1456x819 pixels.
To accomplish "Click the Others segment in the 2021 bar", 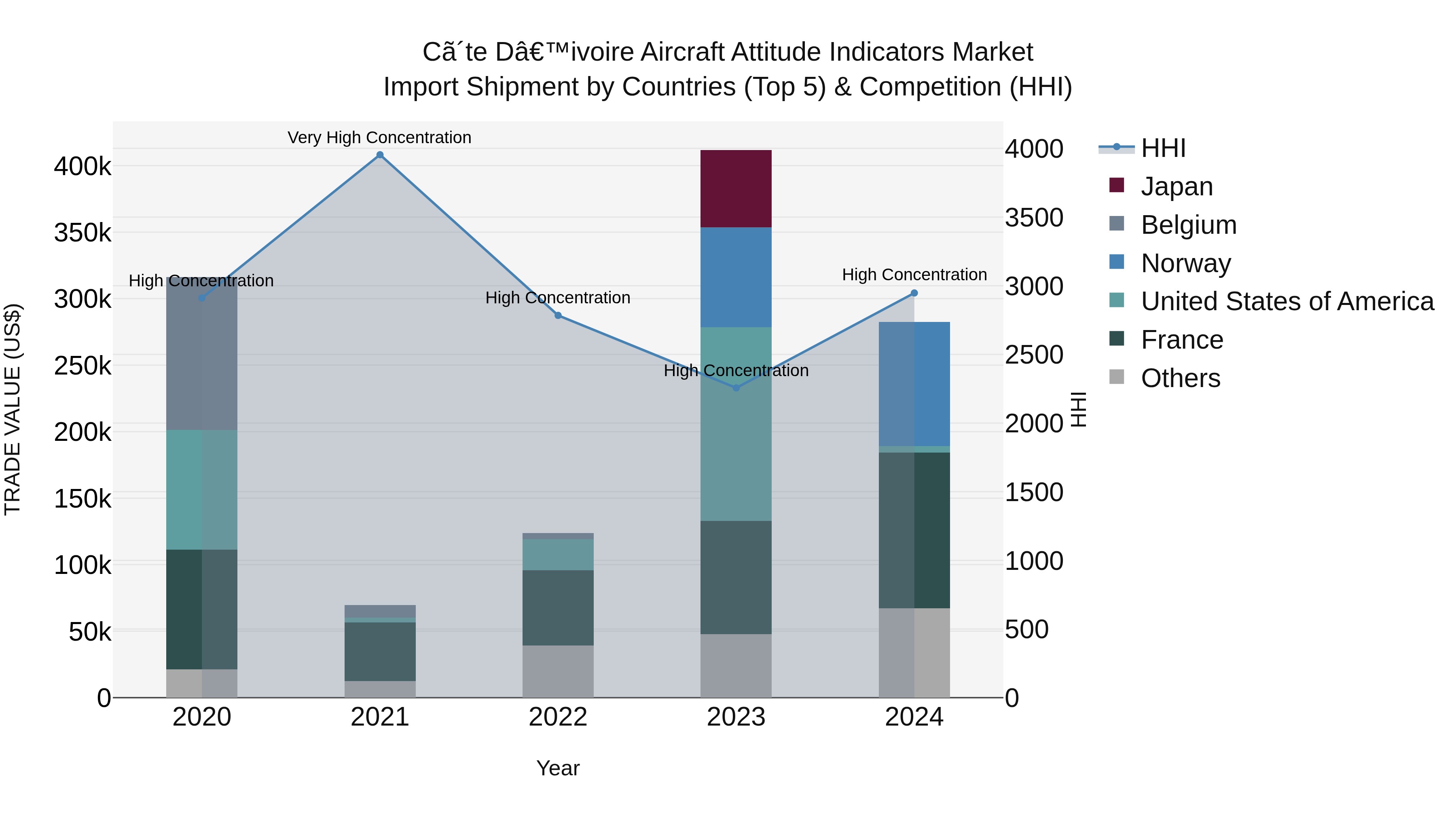I will pos(380,690).
